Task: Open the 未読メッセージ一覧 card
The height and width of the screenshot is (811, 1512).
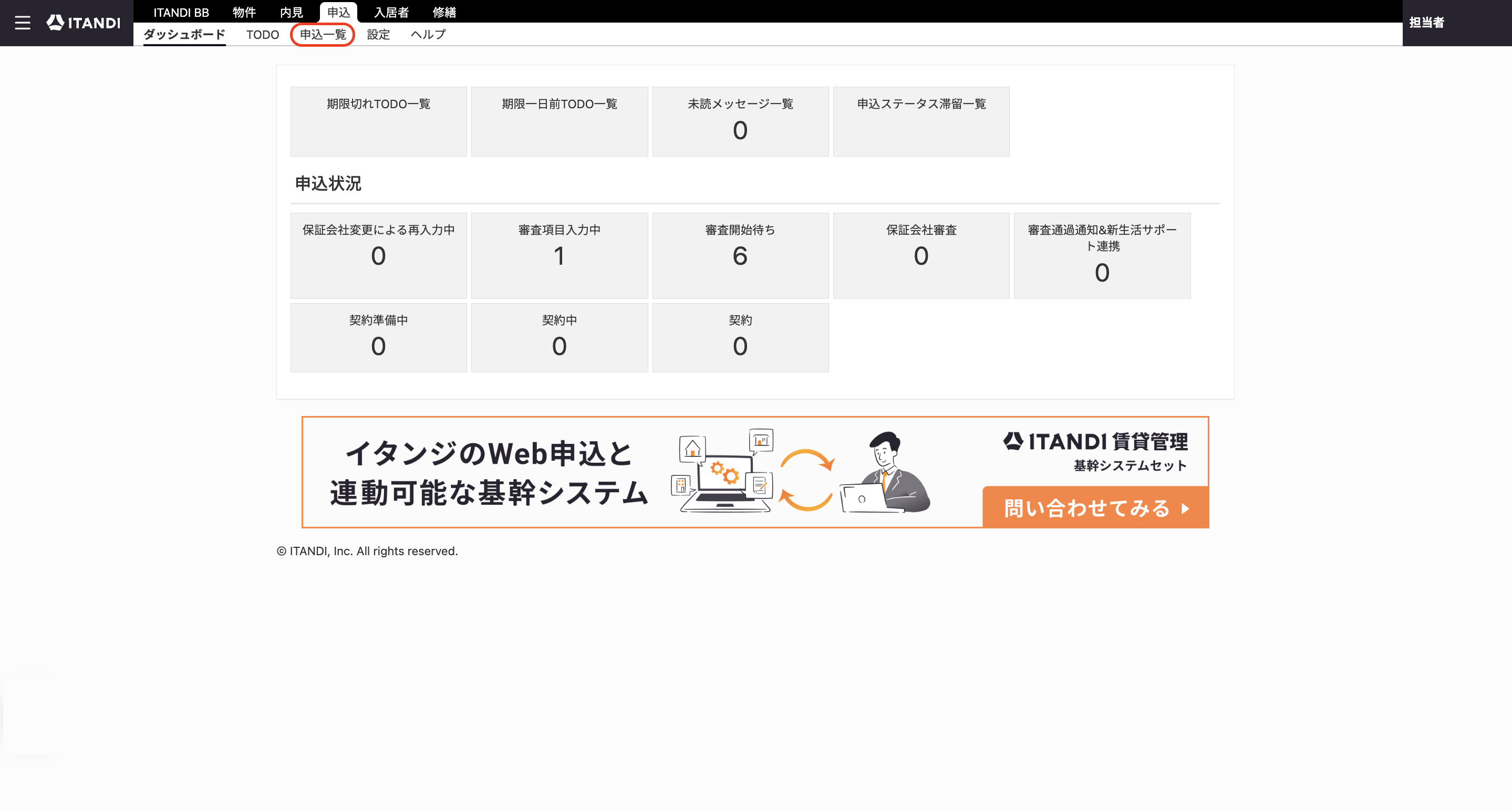Action: click(740, 121)
